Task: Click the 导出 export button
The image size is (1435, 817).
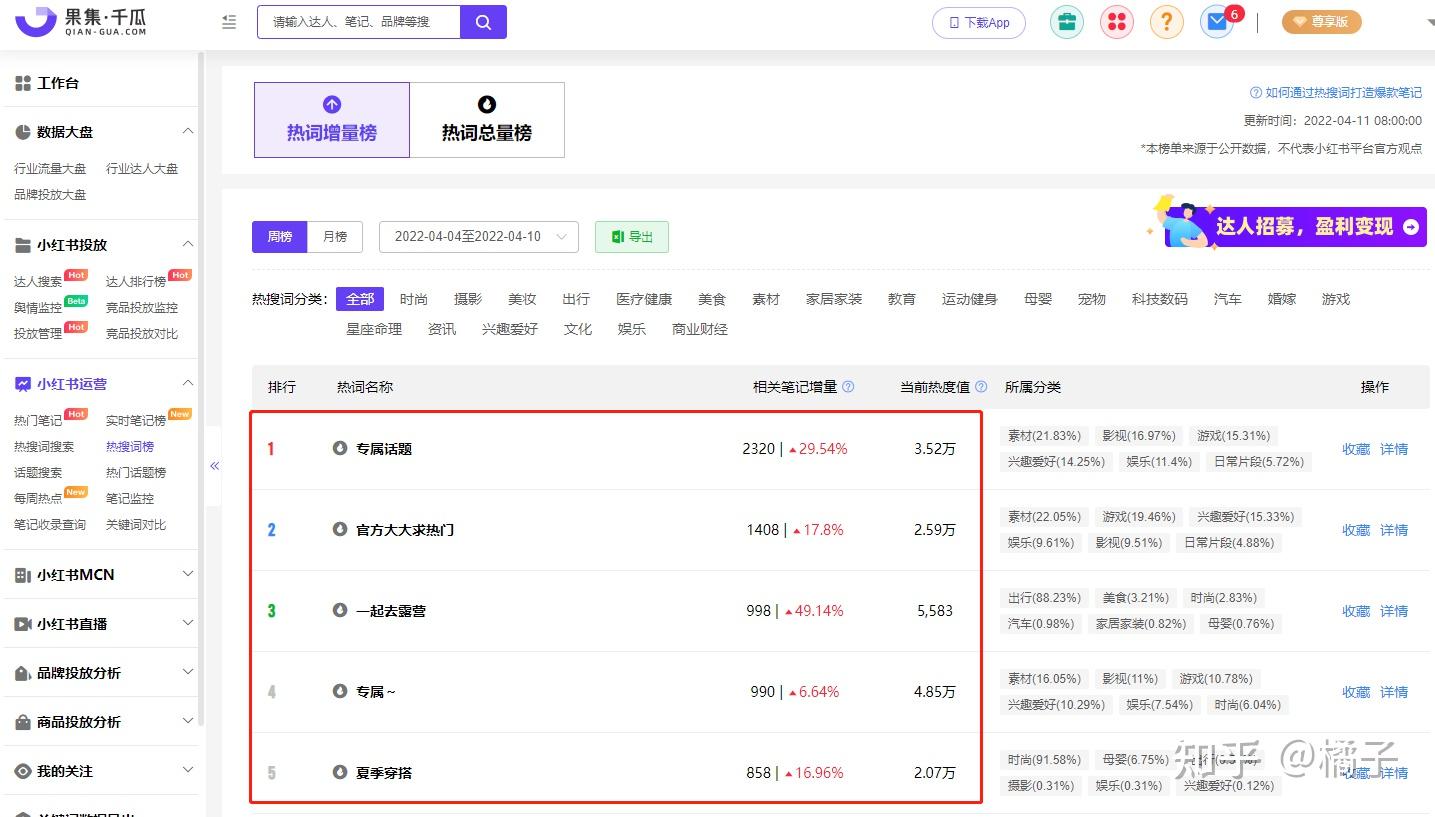Action: tap(632, 237)
